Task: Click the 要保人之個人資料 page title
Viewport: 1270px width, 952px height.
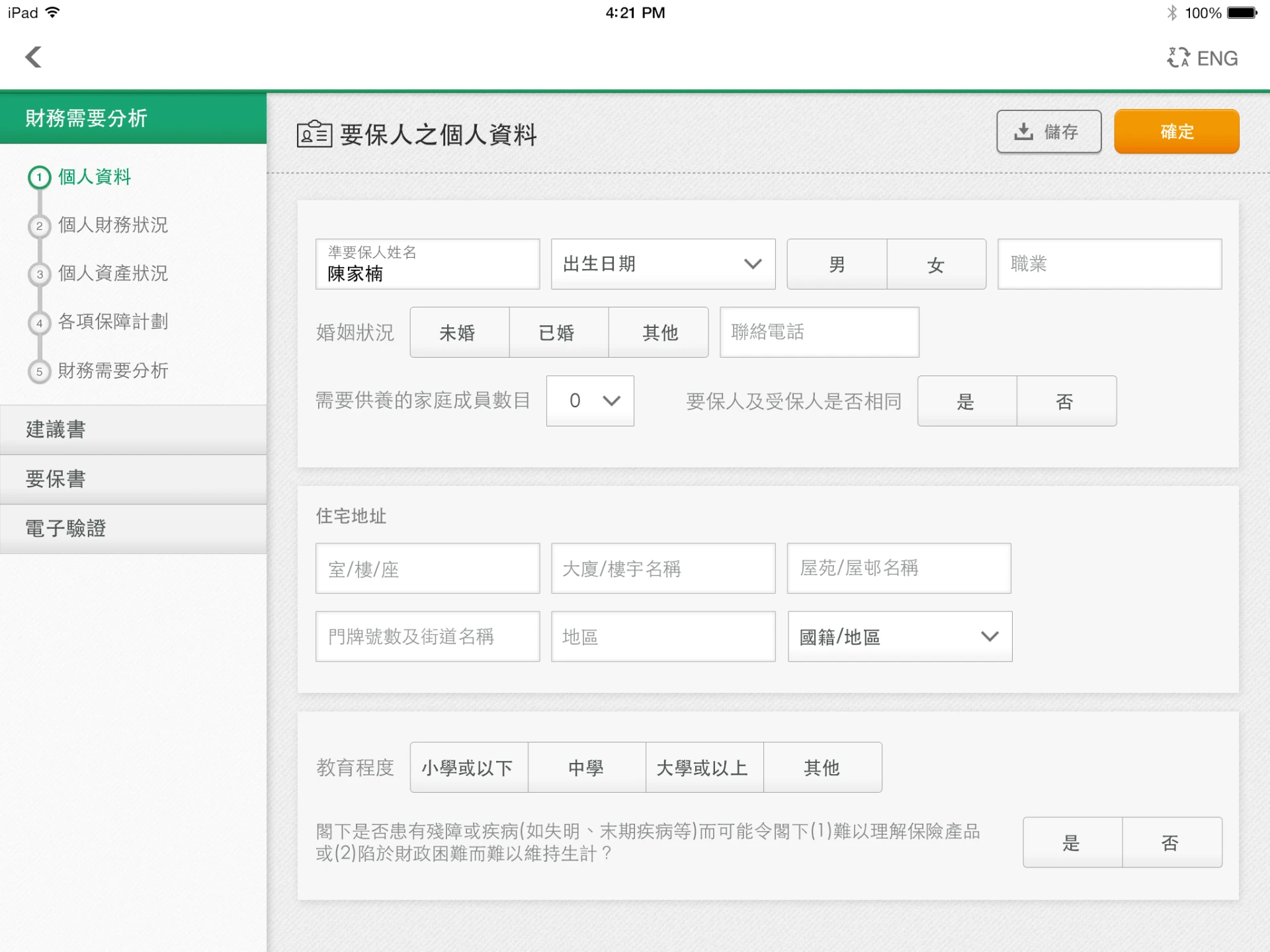Action: pyautogui.click(x=438, y=134)
